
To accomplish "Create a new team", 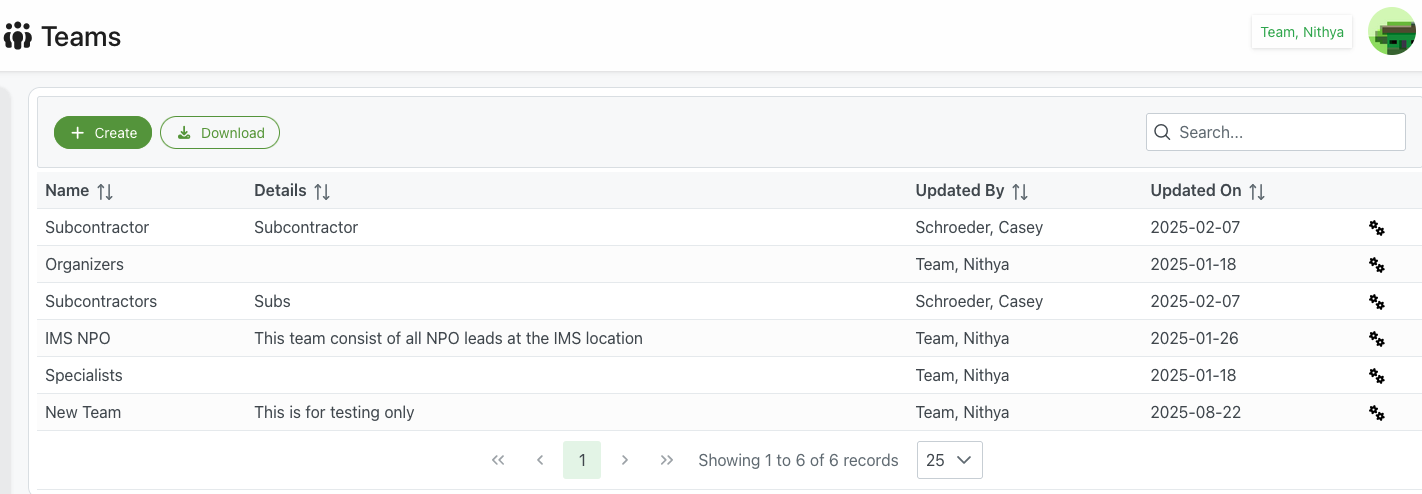I will tap(103, 133).
